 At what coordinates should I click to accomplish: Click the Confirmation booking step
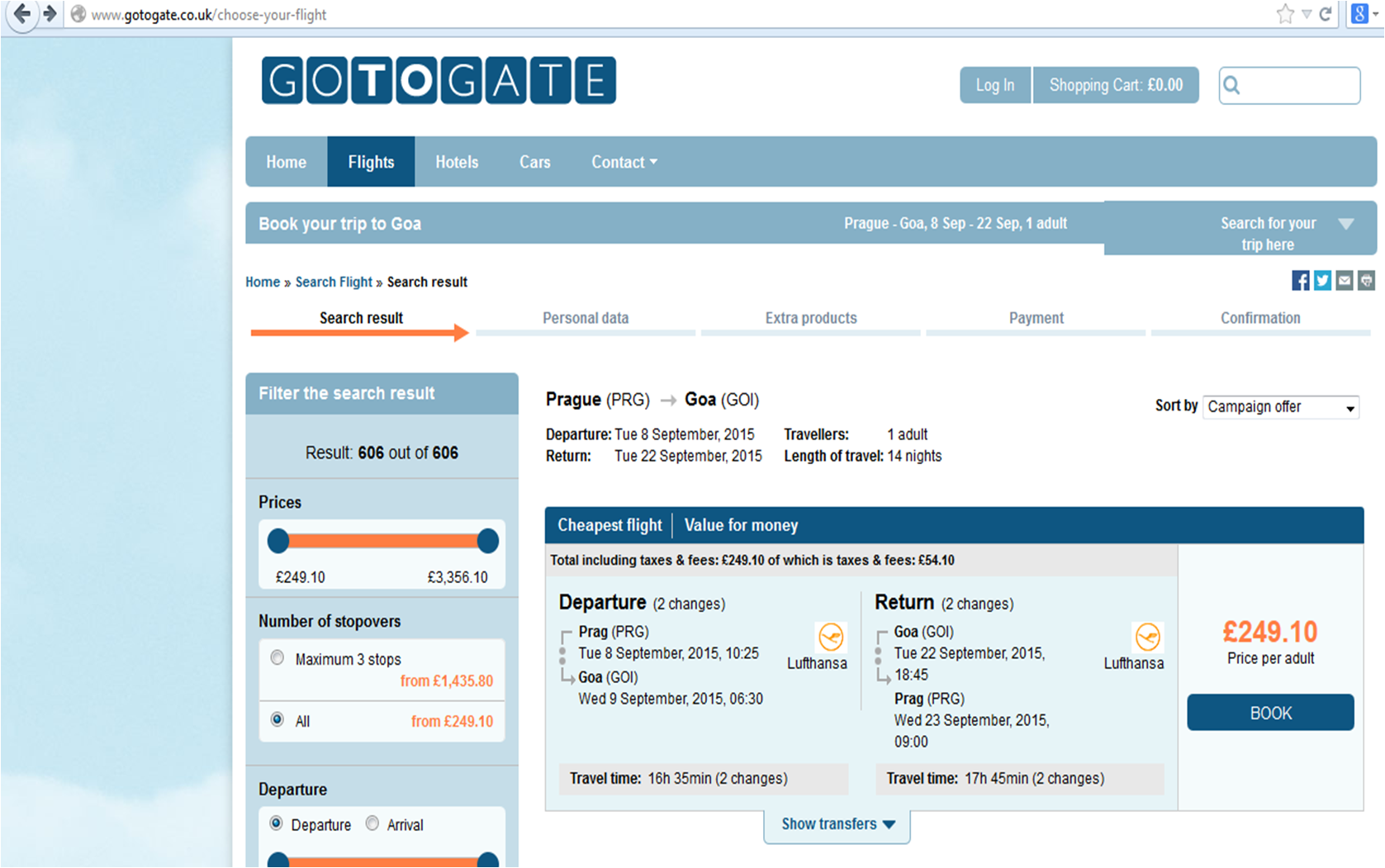1260,318
